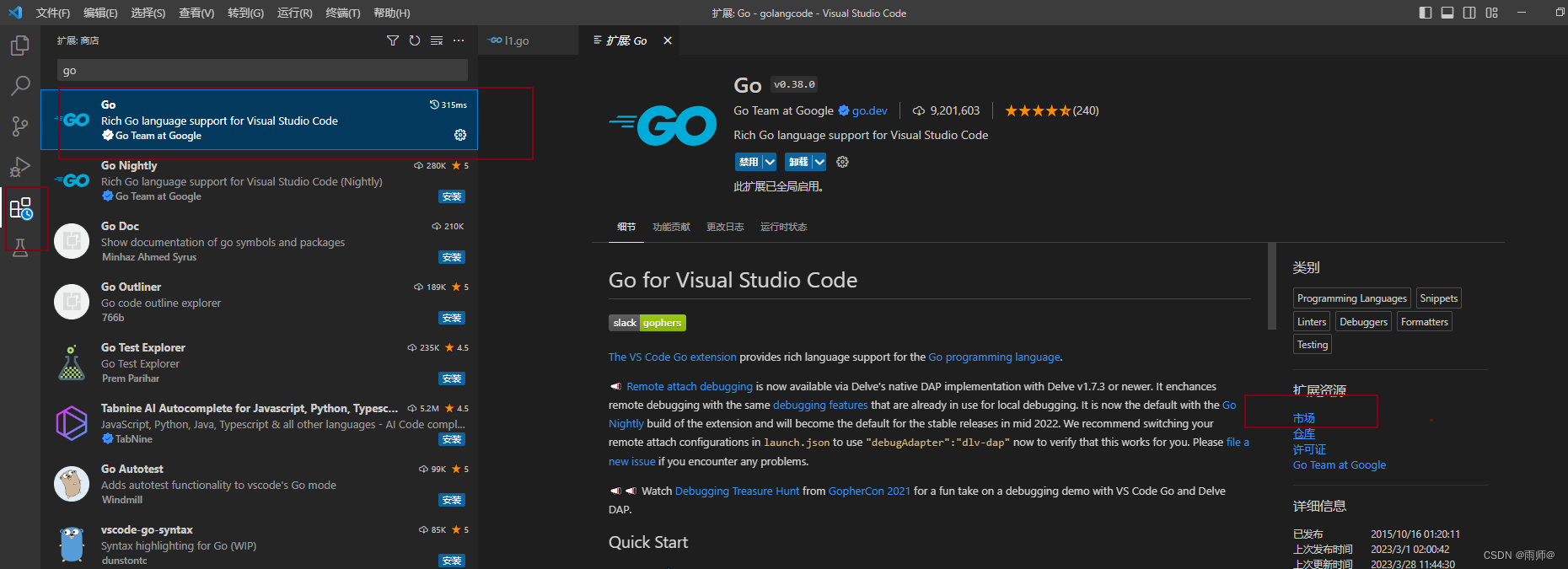Viewport: 1568px width, 569px height.
Task: Expand the disable button dropdown arrow
Action: 769,162
